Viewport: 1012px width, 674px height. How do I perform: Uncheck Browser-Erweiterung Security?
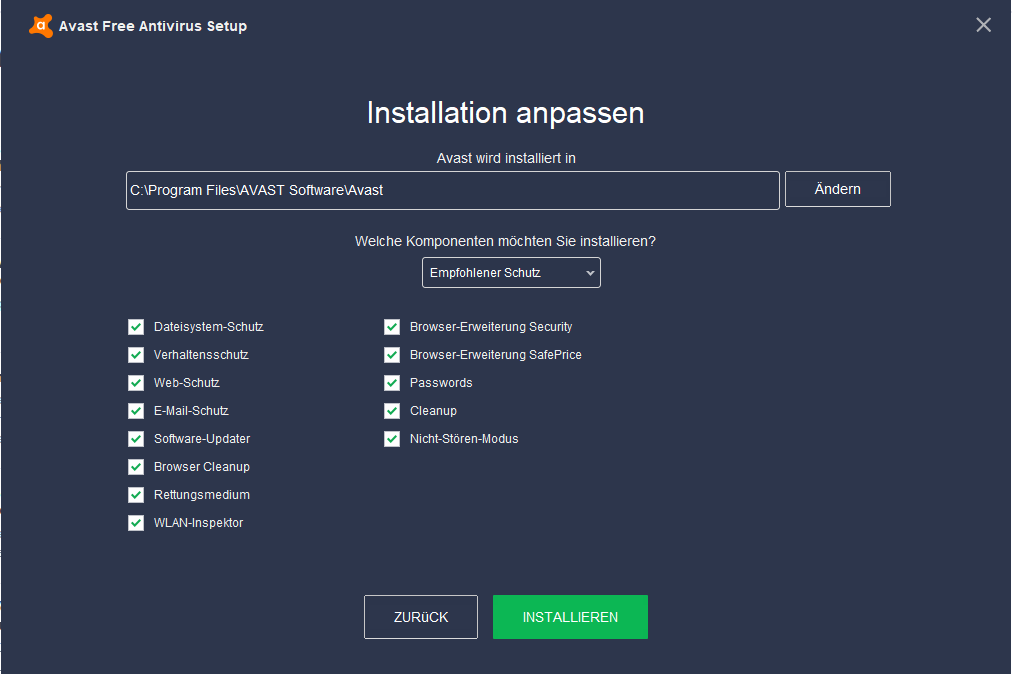pos(392,327)
